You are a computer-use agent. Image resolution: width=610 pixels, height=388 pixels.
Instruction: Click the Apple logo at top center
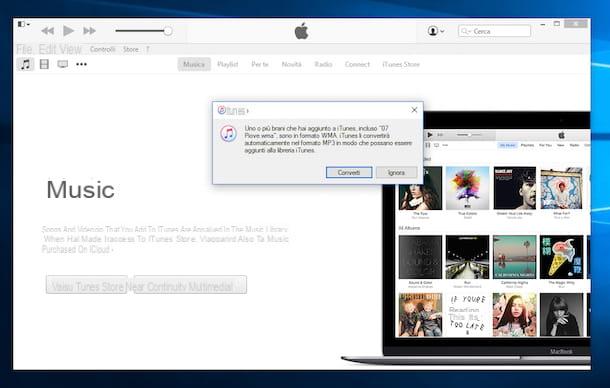[301, 31]
